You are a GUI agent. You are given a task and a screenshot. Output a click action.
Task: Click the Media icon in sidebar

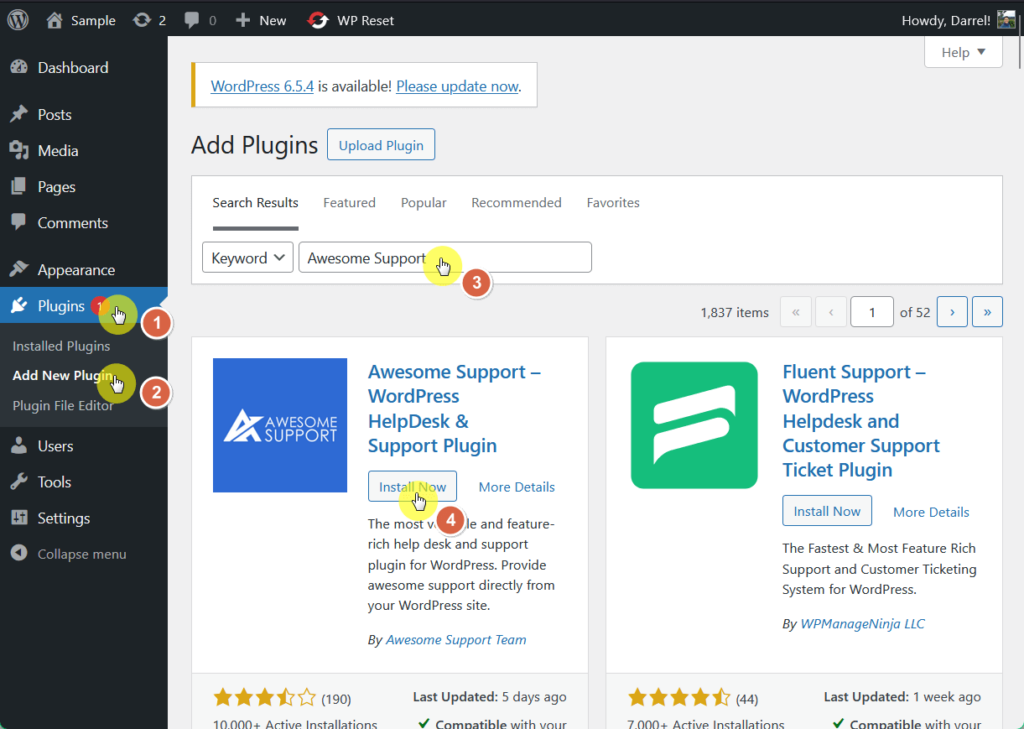(19, 151)
